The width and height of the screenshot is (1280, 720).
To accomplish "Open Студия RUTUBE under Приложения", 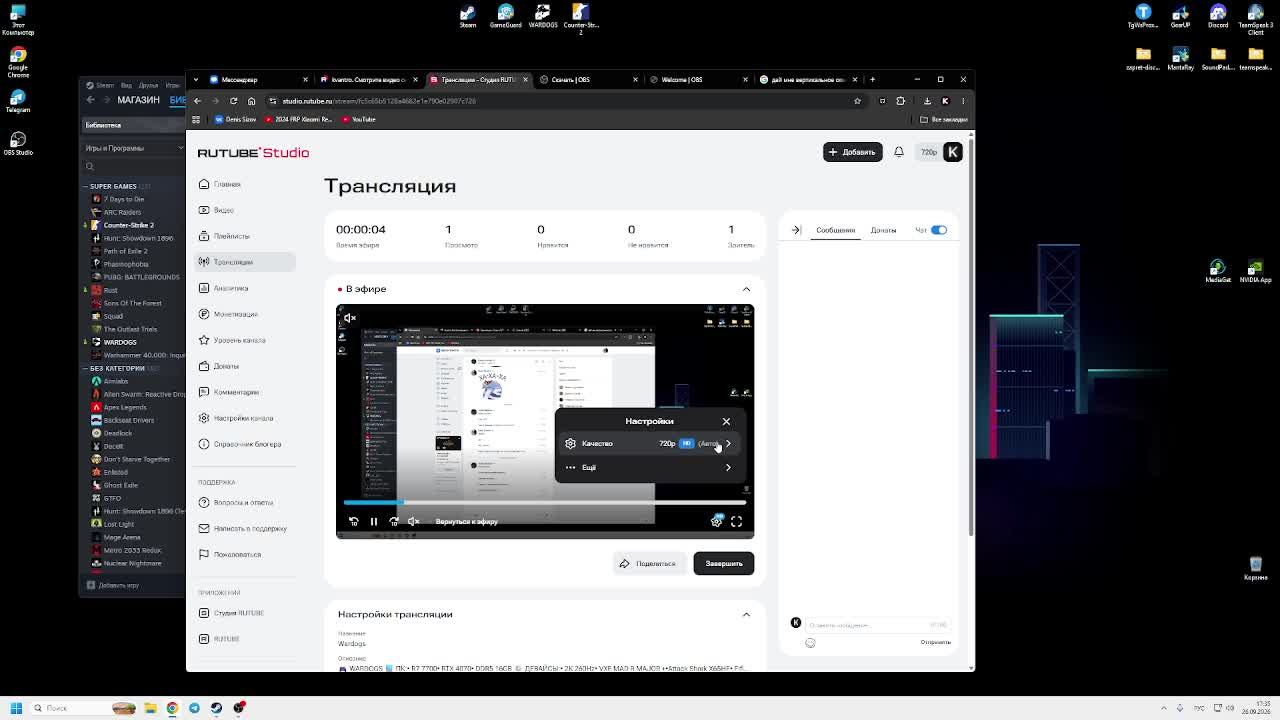I will pos(232,613).
